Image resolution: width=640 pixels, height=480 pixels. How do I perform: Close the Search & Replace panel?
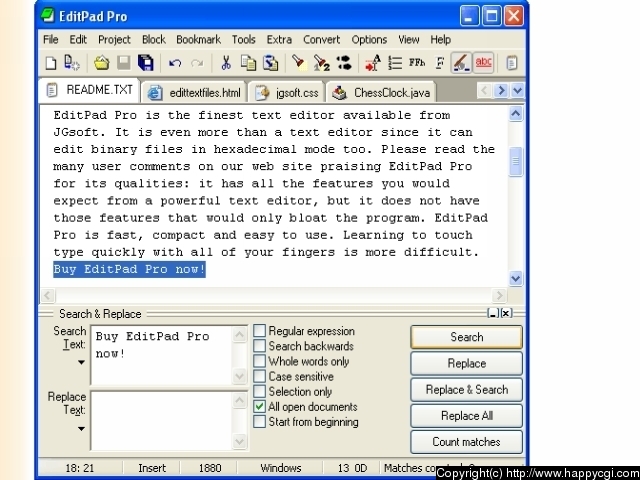[x=506, y=313]
